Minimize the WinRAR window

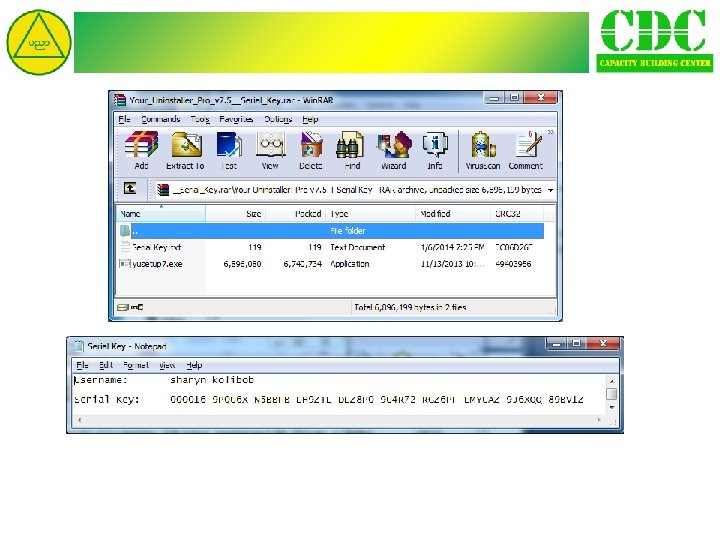pyautogui.click(x=495, y=98)
